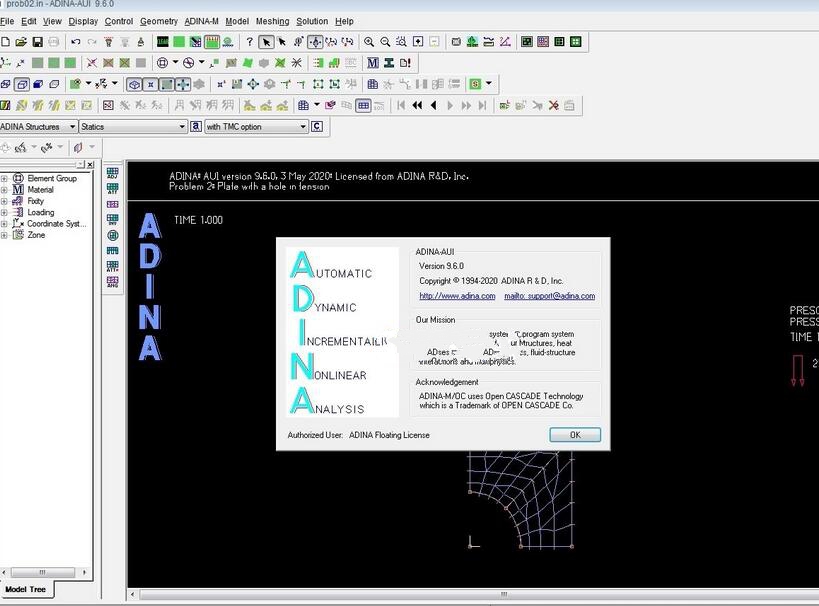Image resolution: width=819 pixels, height=606 pixels.
Task: Toggle the wireframe box display icon
Action: click(x=21, y=84)
